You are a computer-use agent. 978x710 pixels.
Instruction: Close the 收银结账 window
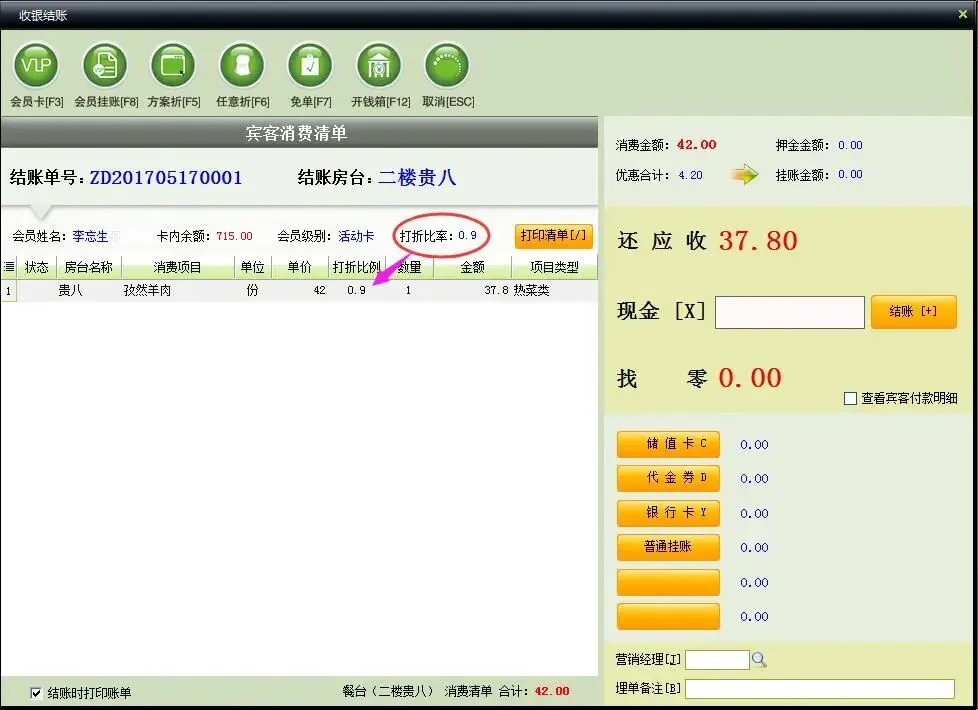pos(962,14)
